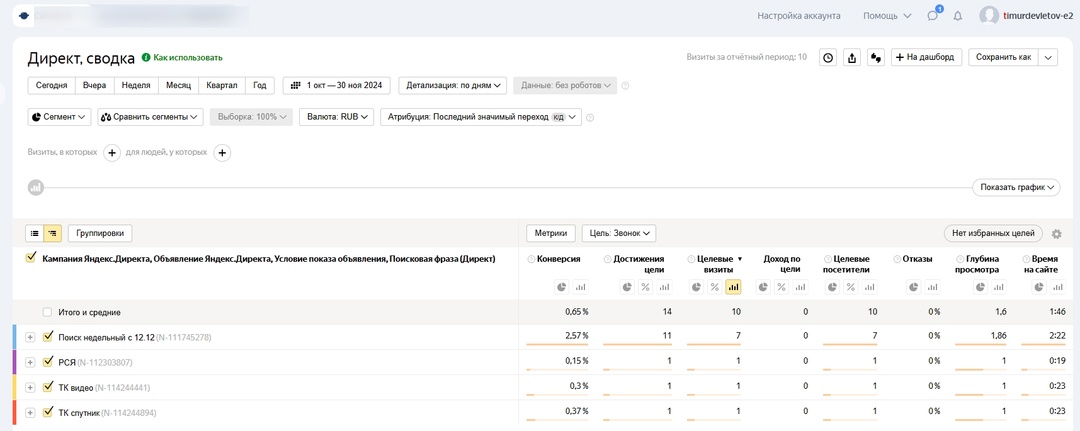Select the Вчера period tab
Image resolution: width=1080 pixels, height=431 pixels.
(x=94, y=85)
